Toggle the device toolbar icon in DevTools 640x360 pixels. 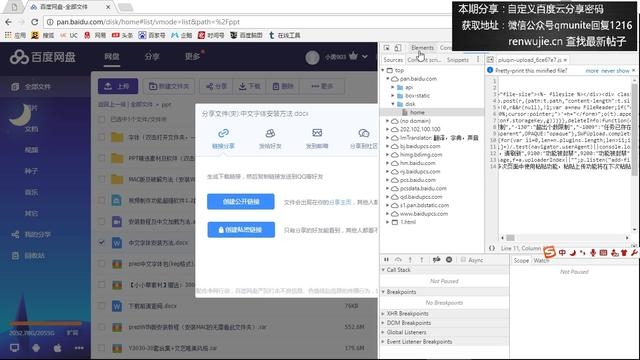tap(398, 48)
